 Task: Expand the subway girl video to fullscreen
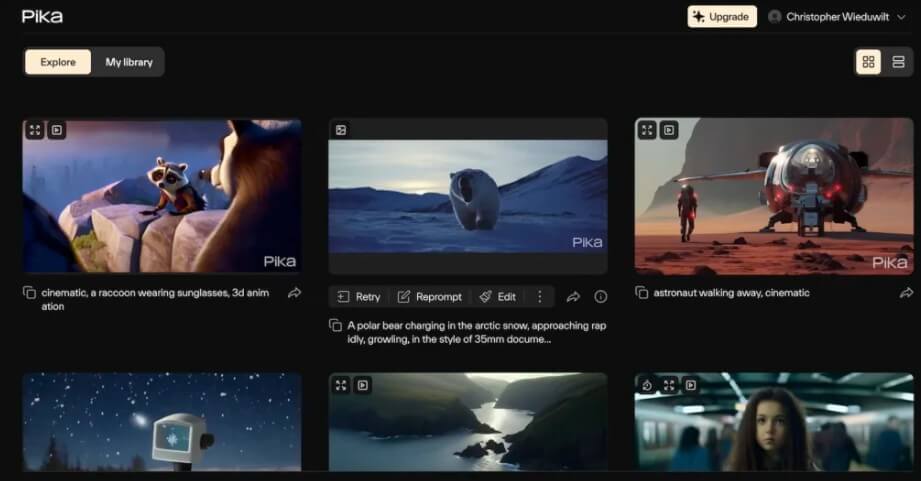669,385
